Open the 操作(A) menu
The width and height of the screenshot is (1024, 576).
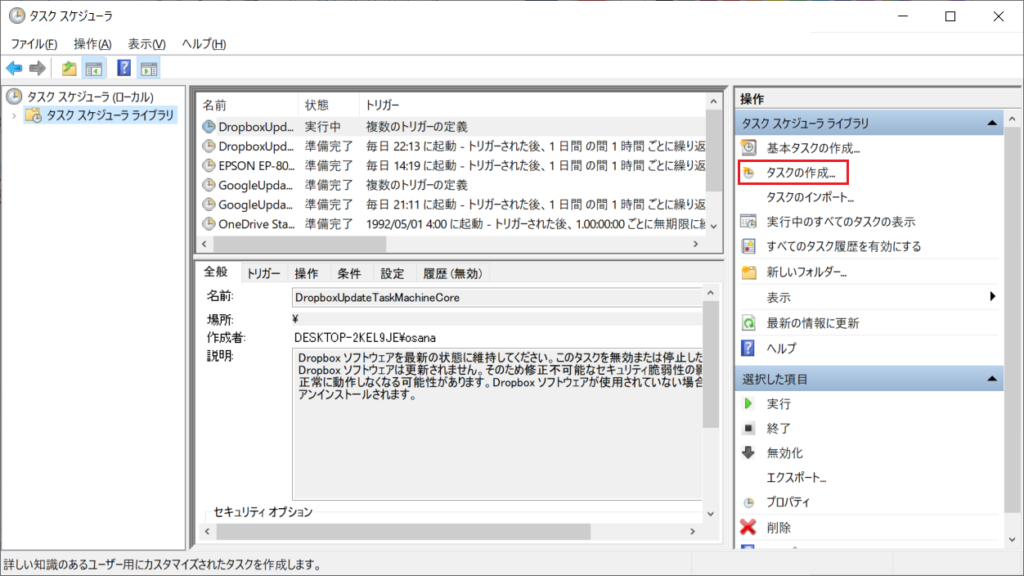92,44
